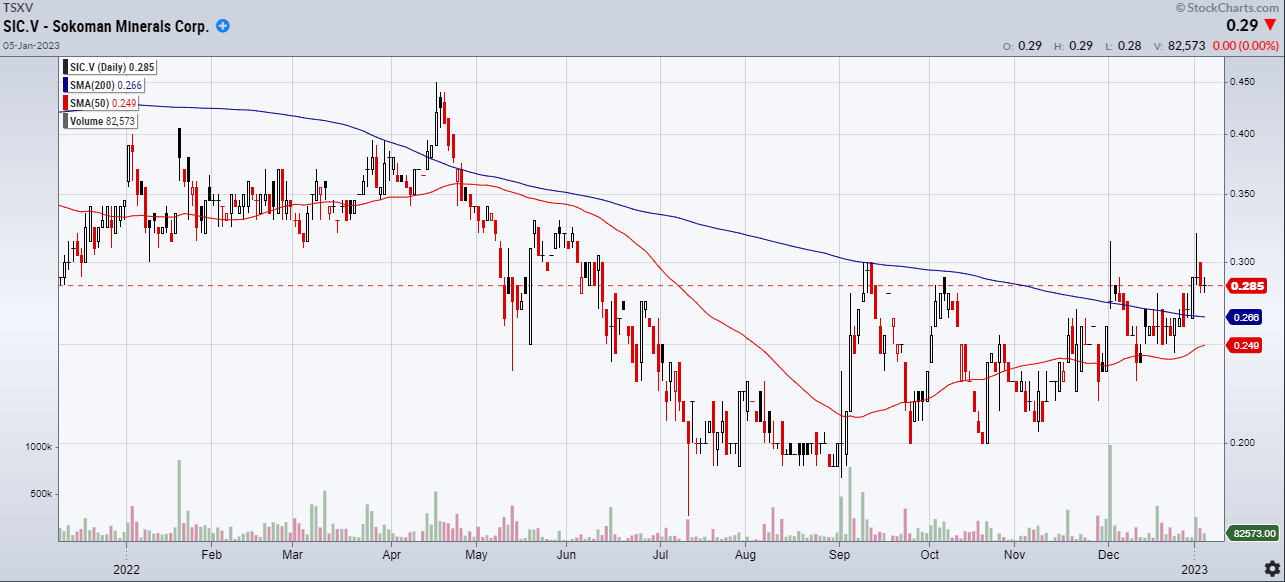Click the 500k volume axis label
This screenshot has height=582, width=1285.
(43, 494)
